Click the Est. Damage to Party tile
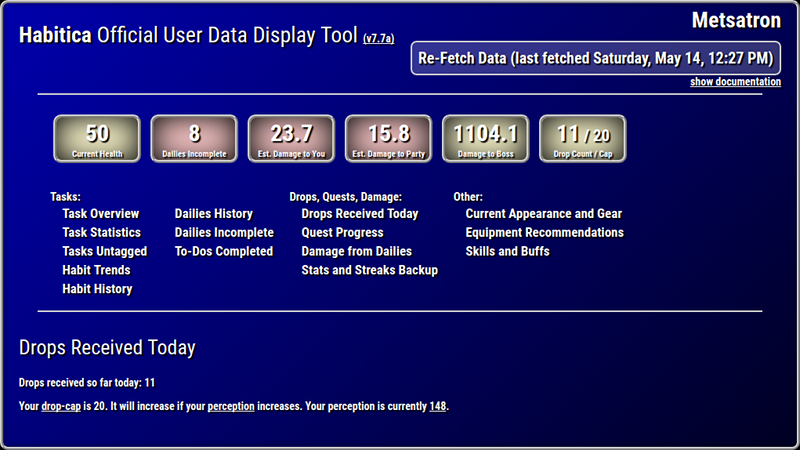Viewport: 800px width, 450px height. (388, 139)
